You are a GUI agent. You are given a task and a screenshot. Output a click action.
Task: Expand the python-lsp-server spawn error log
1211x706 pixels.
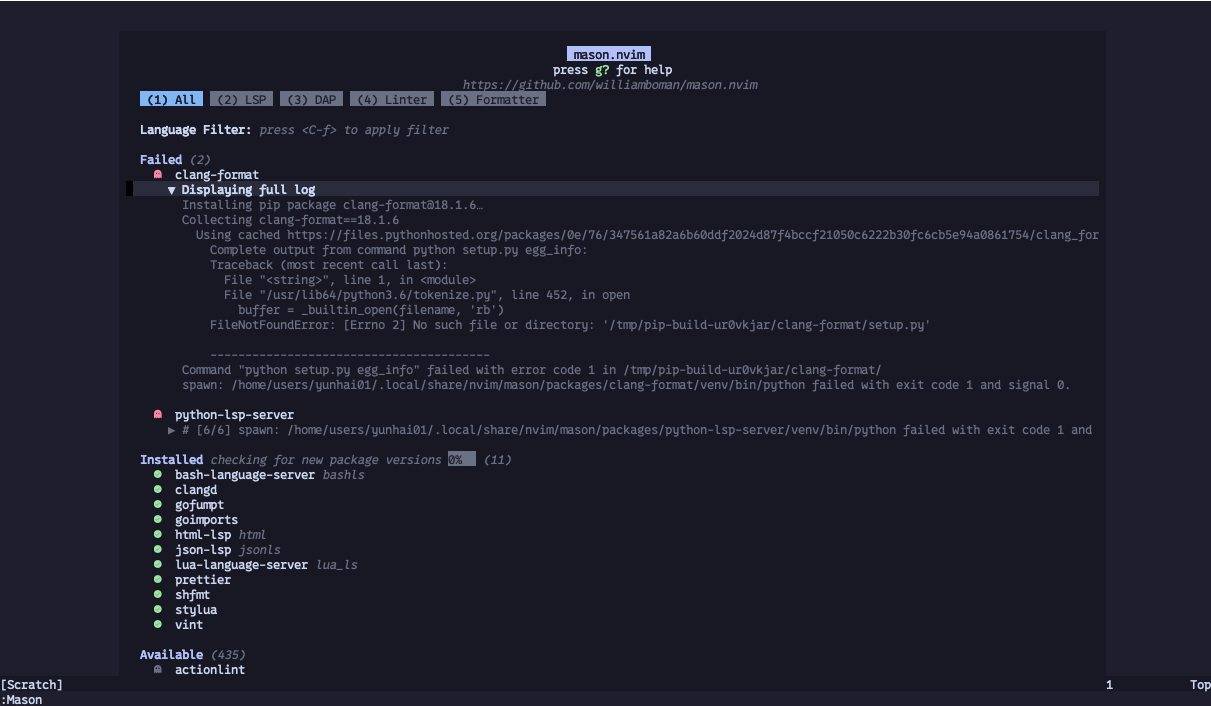click(172, 430)
